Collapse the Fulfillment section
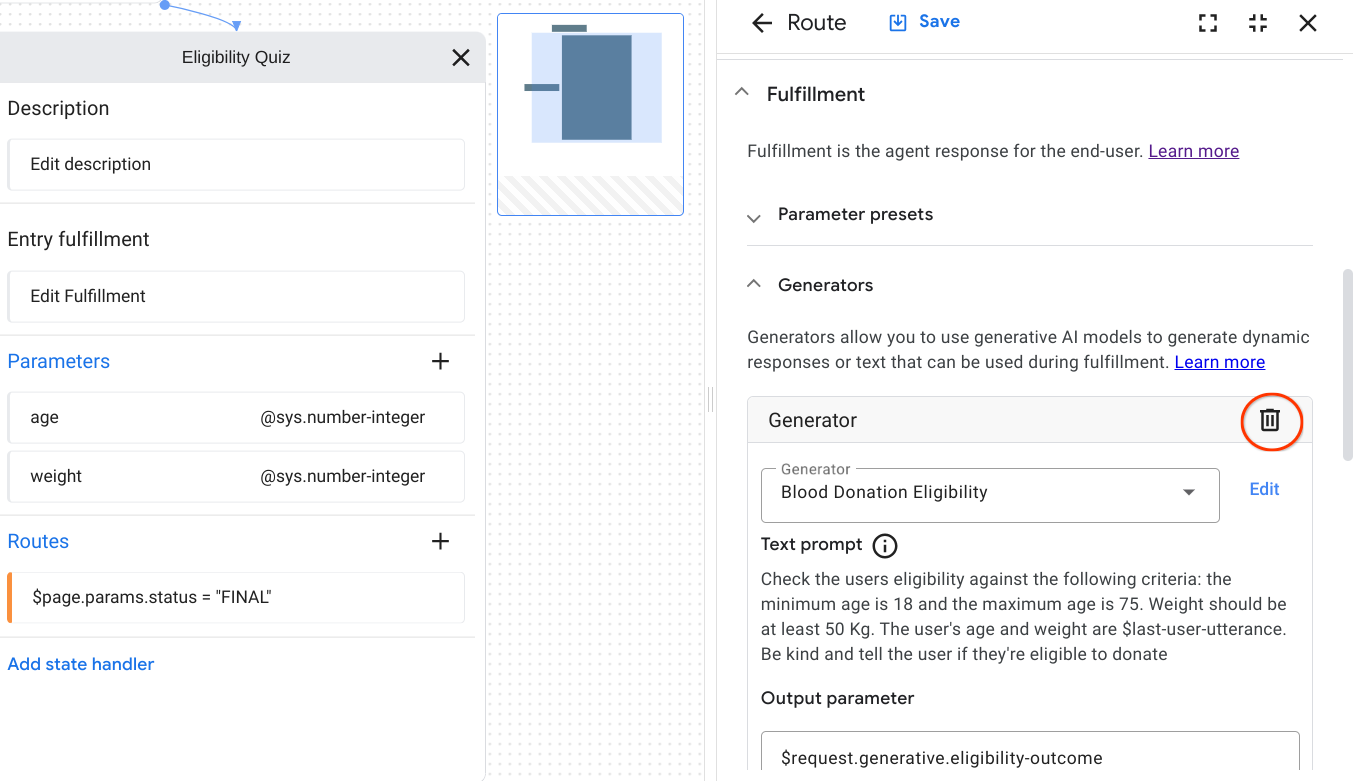The width and height of the screenshot is (1353, 782). pyautogui.click(x=742, y=93)
